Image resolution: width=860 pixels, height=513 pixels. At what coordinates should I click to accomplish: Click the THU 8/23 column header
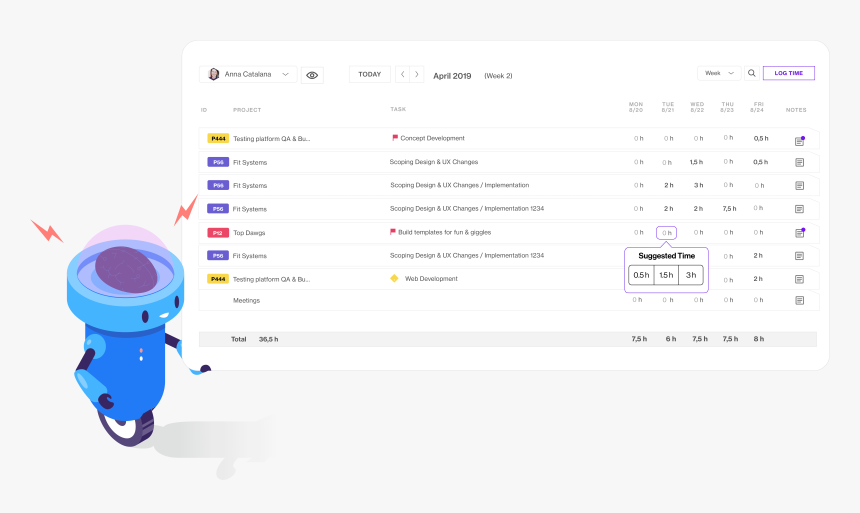point(727,107)
